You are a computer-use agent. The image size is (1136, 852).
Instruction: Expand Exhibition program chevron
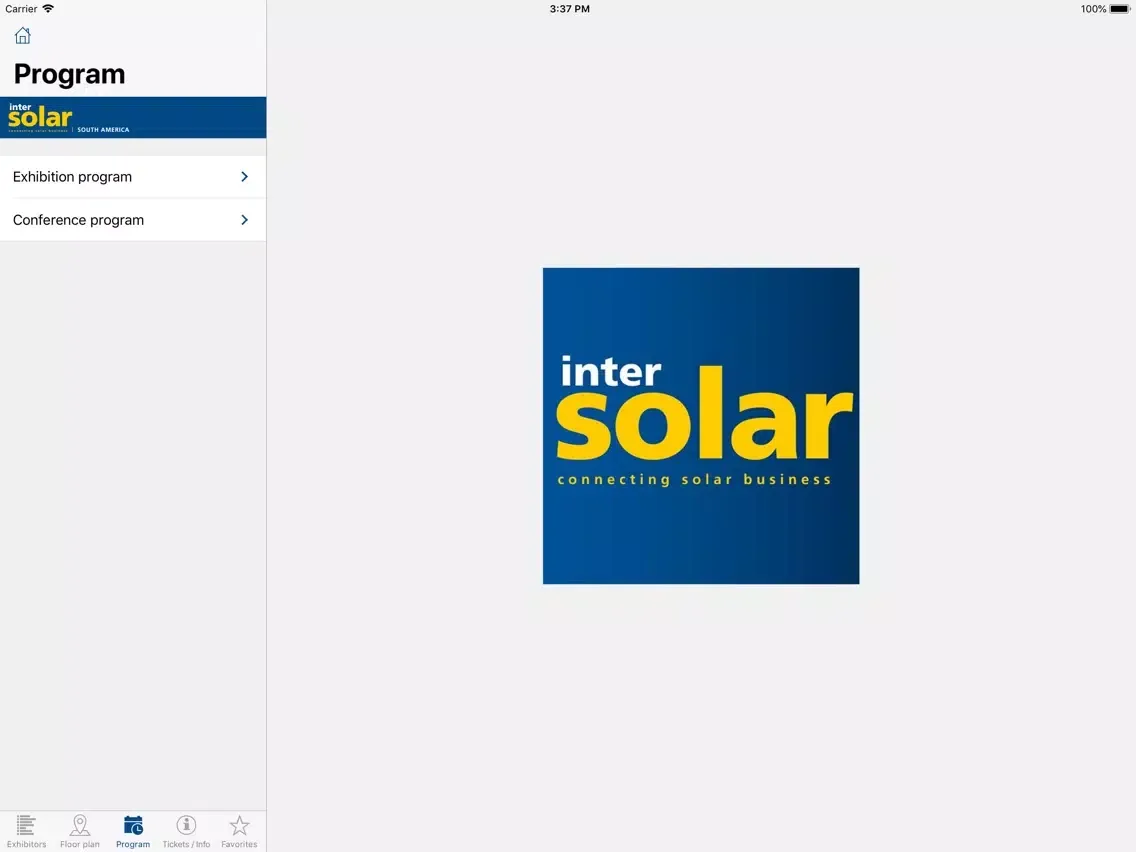click(x=244, y=177)
